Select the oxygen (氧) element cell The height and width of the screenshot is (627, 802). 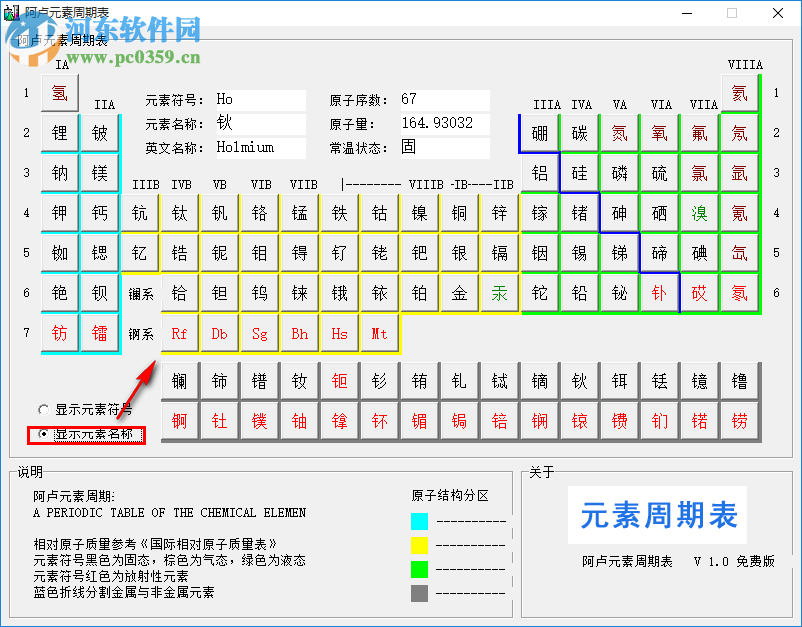pos(659,132)
